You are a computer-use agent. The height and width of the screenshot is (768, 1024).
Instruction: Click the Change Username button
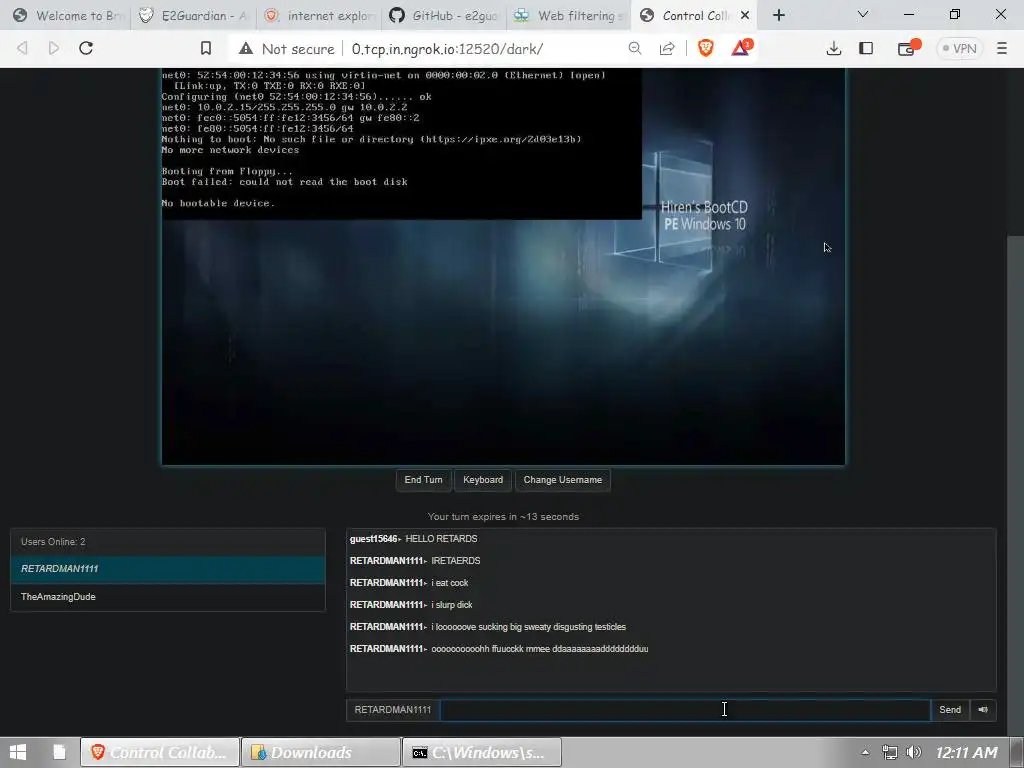pyautogui.click(x=562, y=480)
